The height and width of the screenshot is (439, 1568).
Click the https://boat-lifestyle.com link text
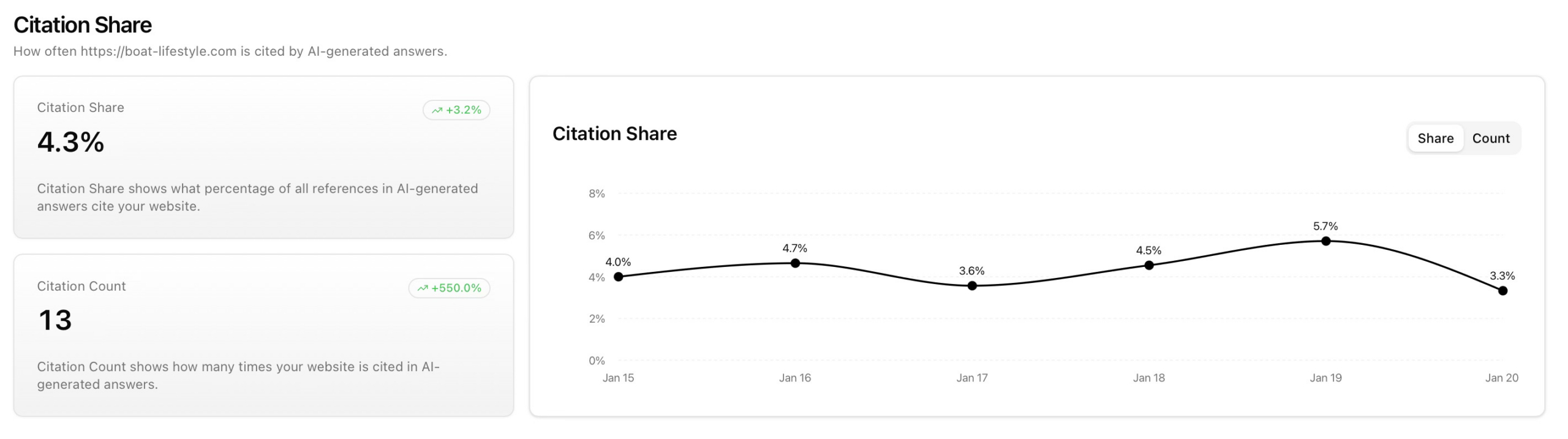tap(158, 51)
